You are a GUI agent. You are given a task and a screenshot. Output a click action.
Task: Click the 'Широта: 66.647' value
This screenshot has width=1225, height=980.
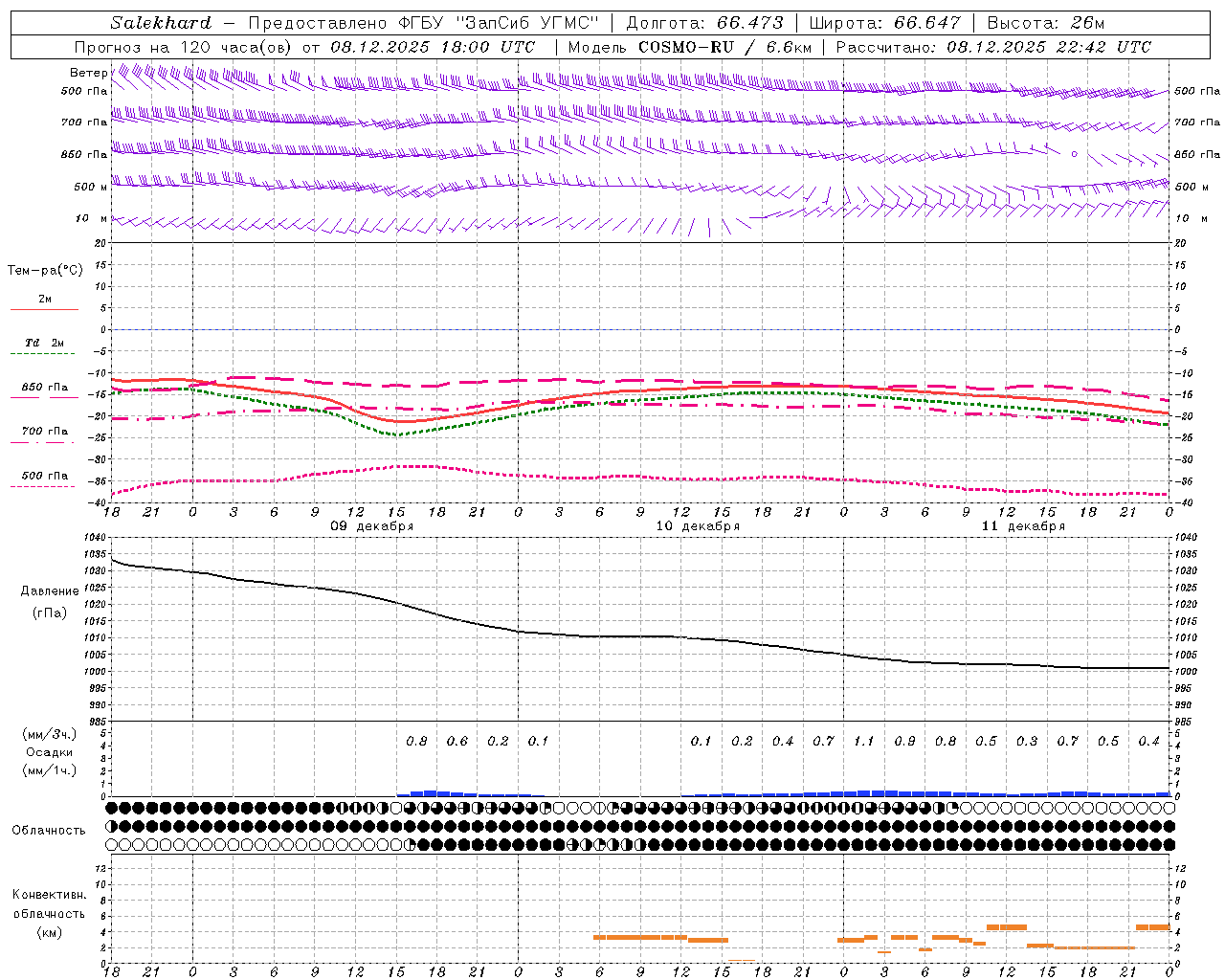coord(884,23)
